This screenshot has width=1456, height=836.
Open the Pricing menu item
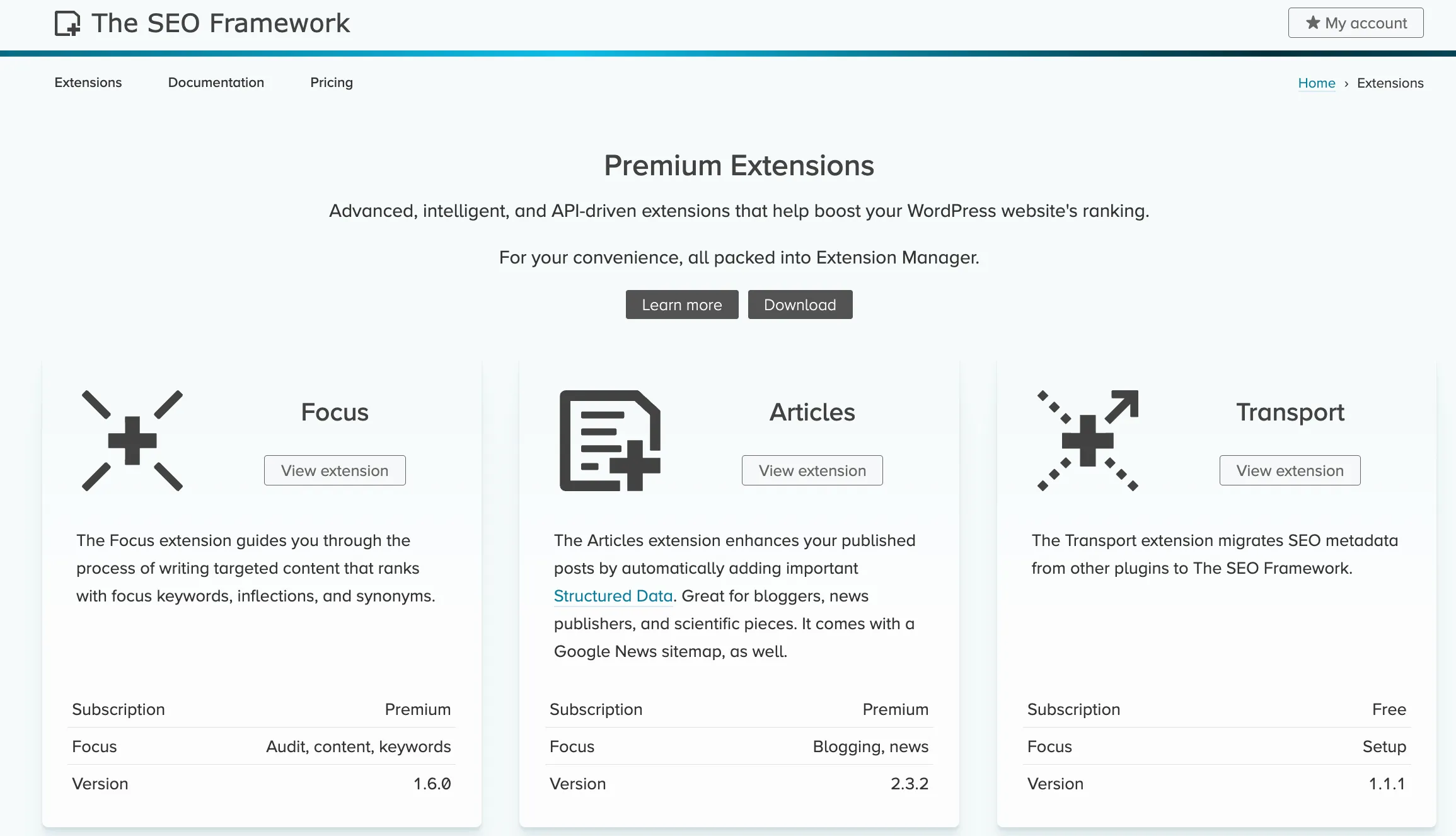pyautogui.click(x=332, y=83)
